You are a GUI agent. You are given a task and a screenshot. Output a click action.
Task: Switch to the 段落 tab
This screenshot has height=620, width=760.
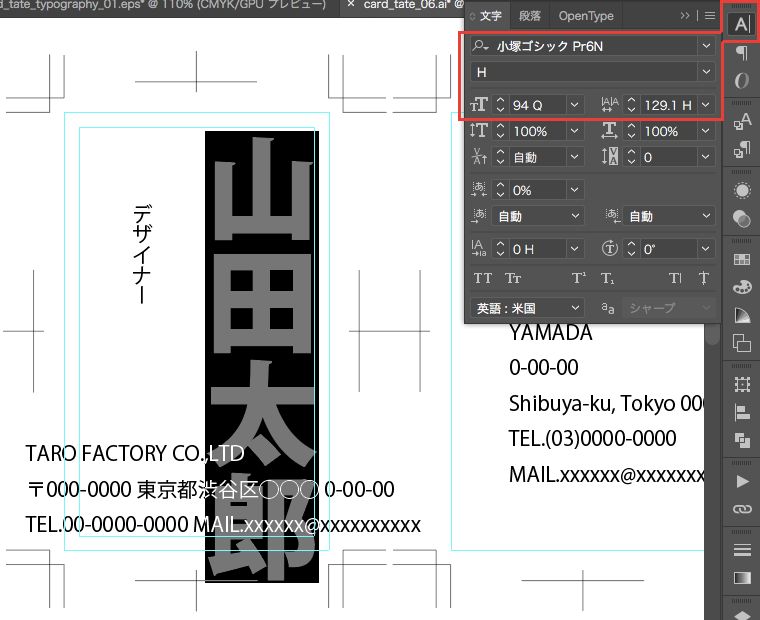click(x=529, y=16)
